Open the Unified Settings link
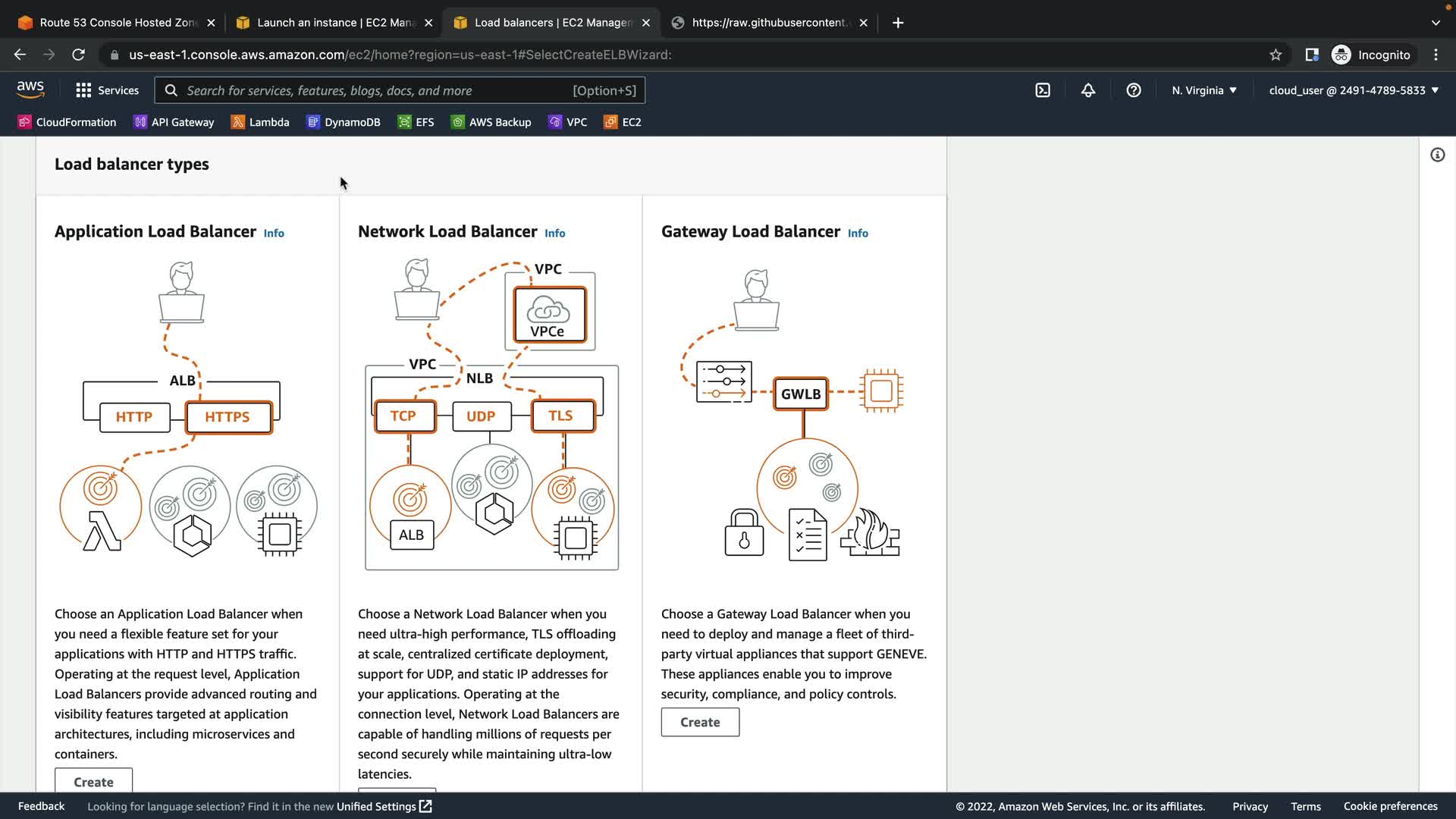Image resolution: width=1456 pixels, height=819 pixels. pos(384,806)
